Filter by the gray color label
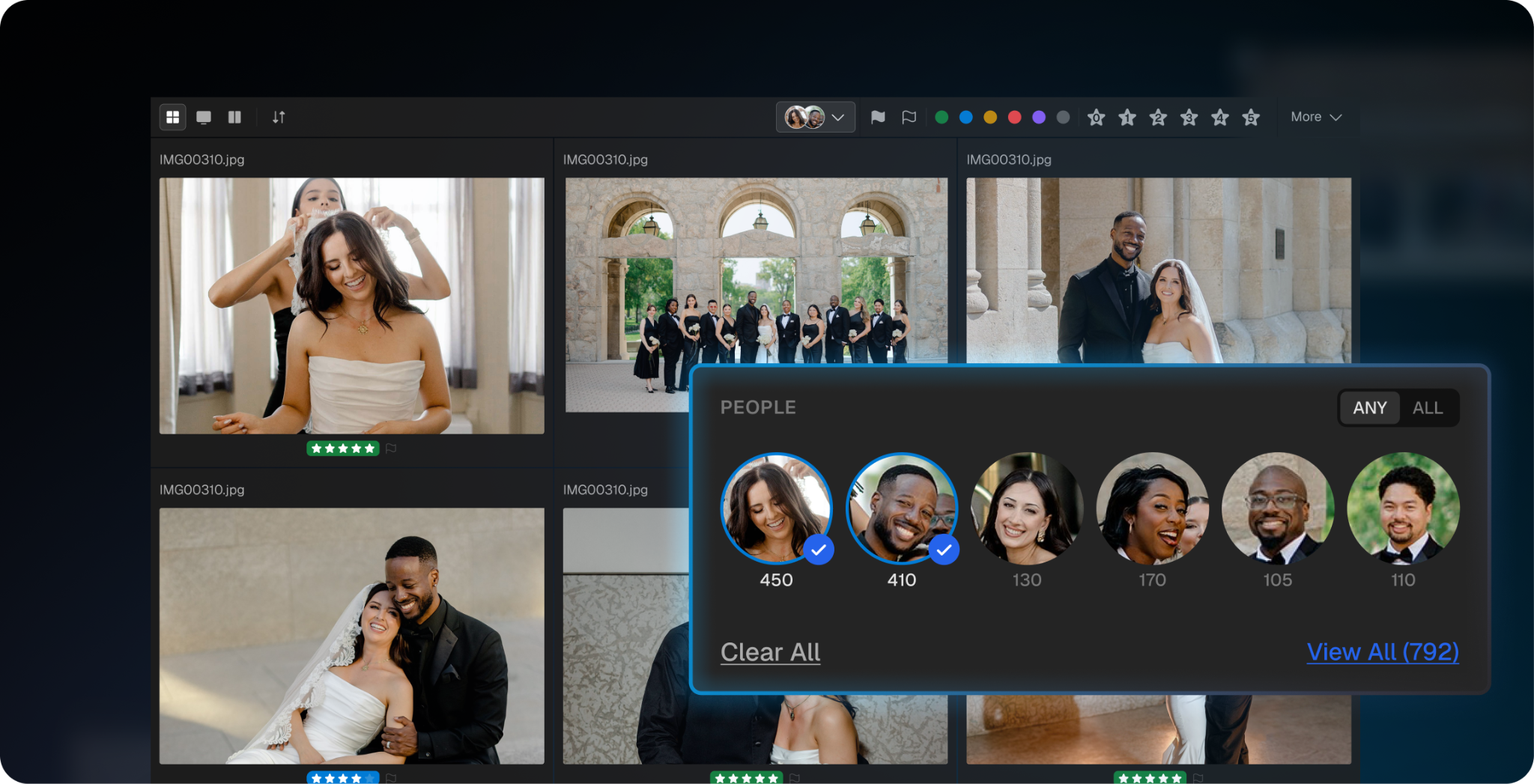 [x=1063, y=117]
